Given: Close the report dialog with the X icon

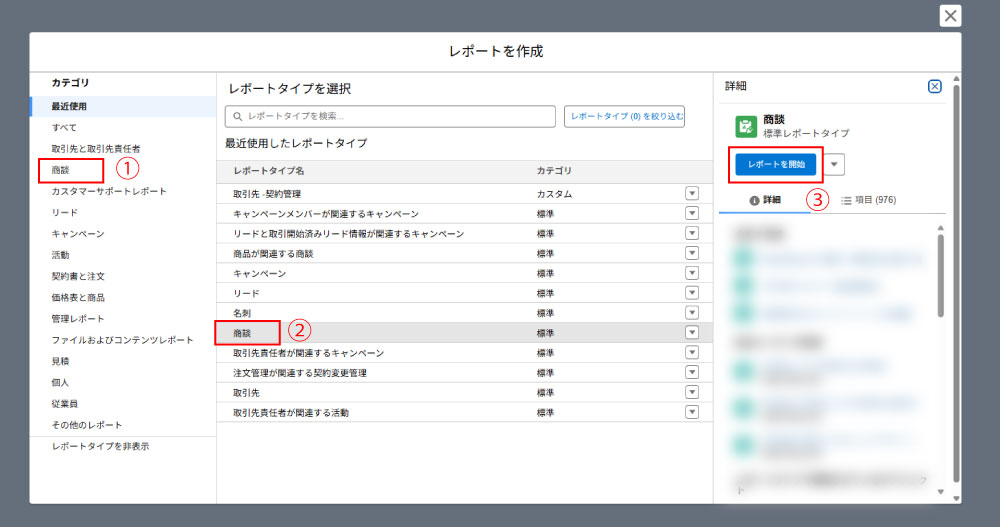Looking at the screenshot, I should pyautogui.click(x=950, y=16).
